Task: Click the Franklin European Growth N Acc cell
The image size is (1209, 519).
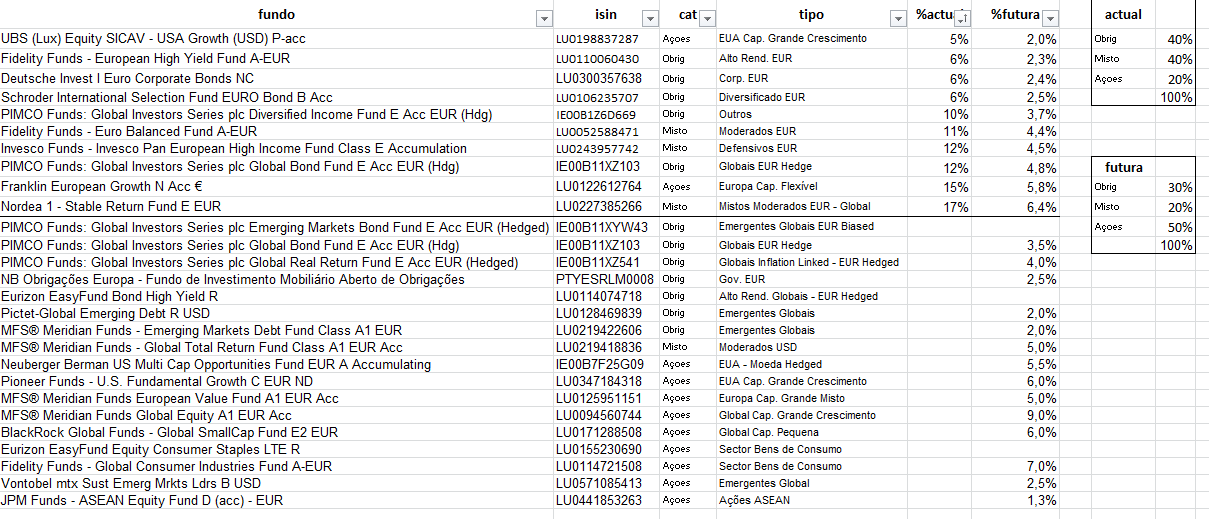Action: coord(102,187)
